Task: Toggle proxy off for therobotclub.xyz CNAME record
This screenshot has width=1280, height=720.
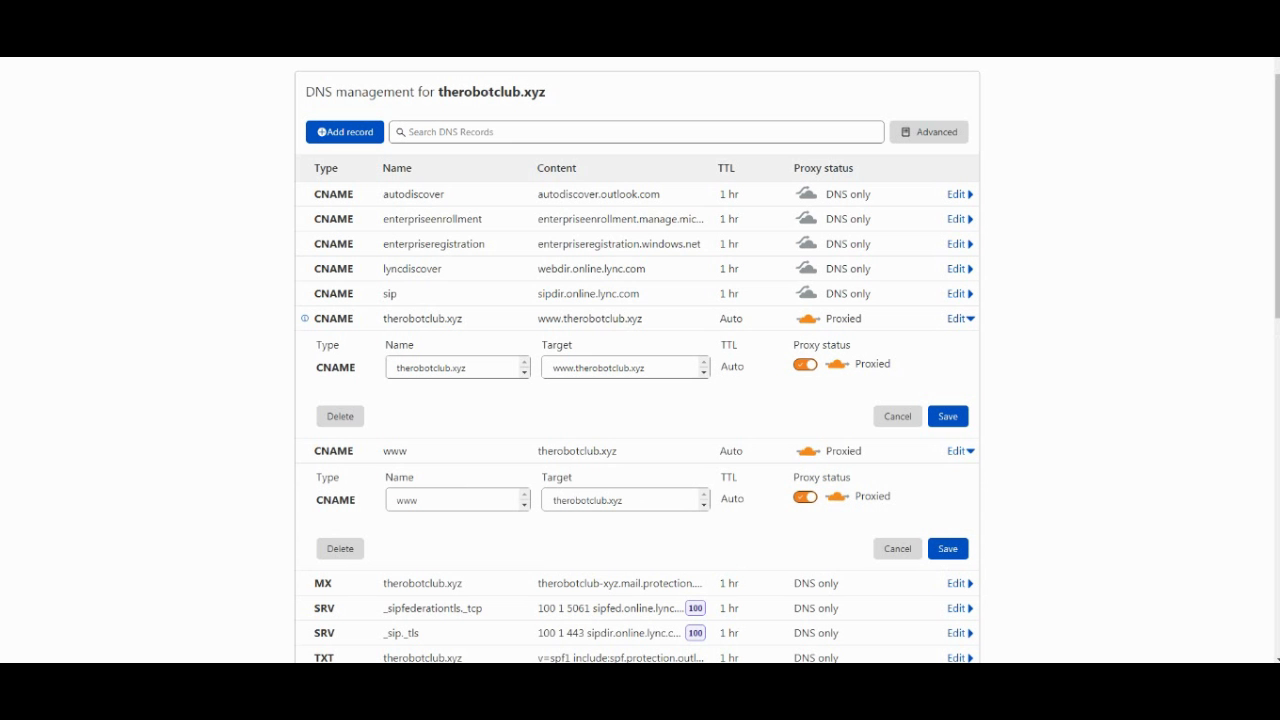Action: click(x=805, y=365)
